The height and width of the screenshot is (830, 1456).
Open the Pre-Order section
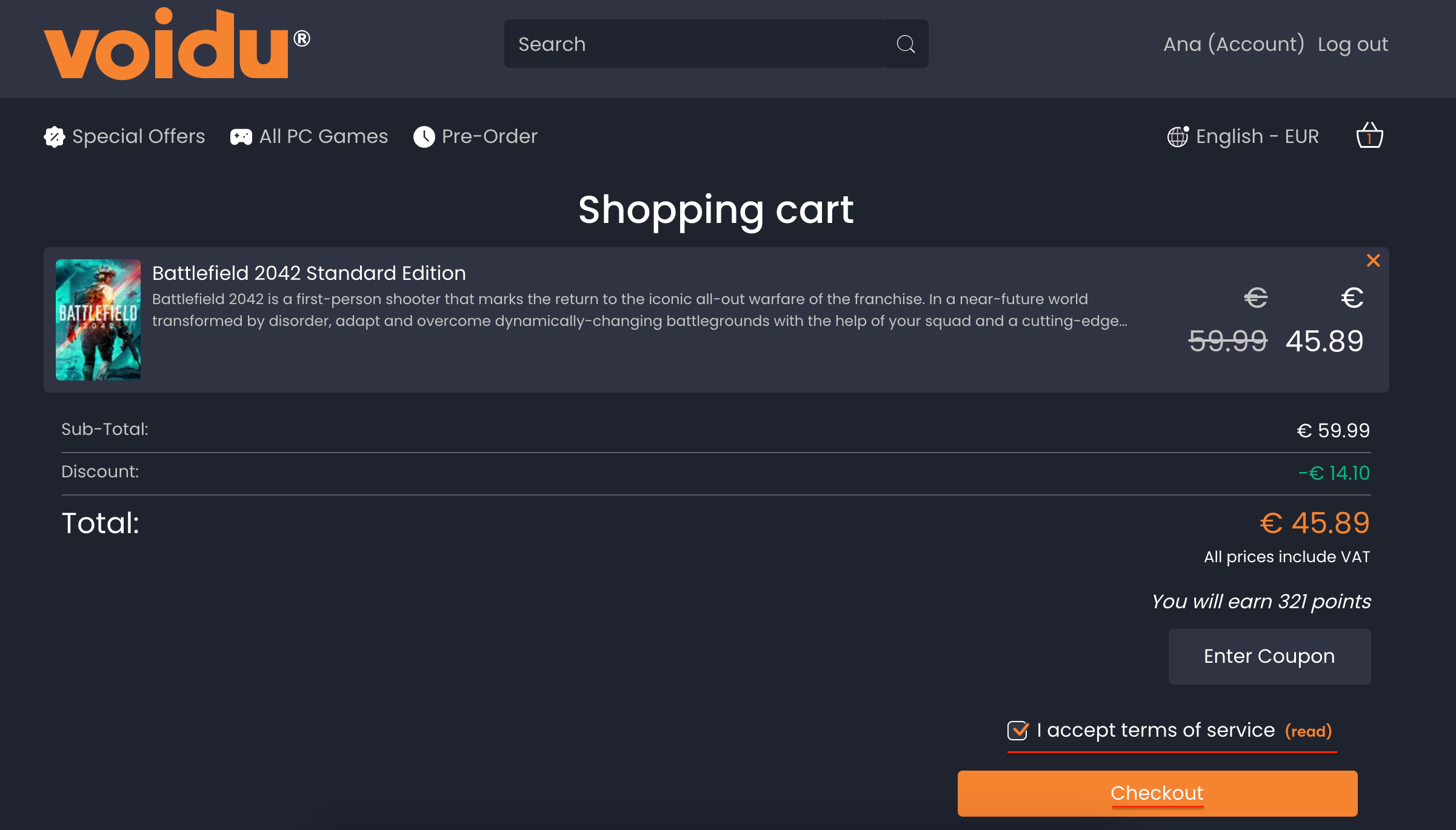(489, 137)
